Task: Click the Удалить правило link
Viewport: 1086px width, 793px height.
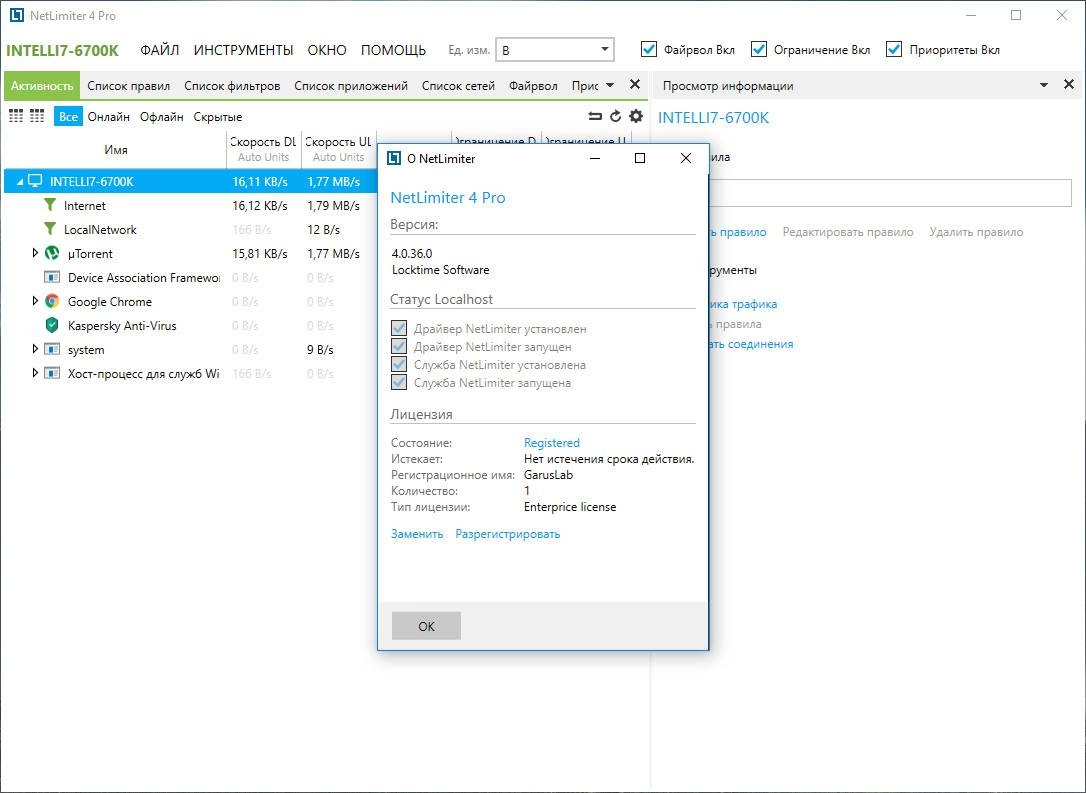Action: 976,232
